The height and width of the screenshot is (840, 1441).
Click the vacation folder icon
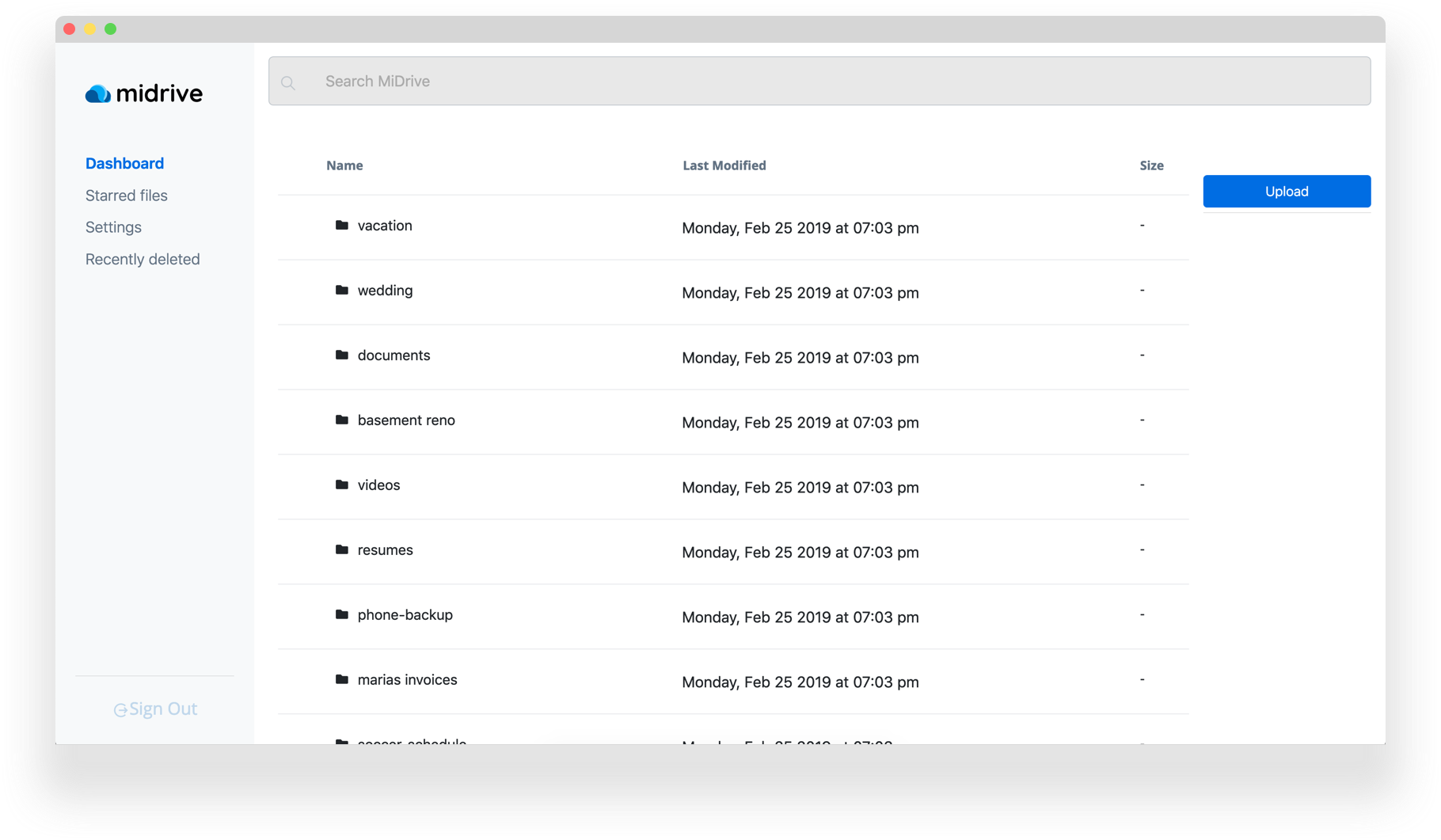pyautogui.click(x=342, y=226)
